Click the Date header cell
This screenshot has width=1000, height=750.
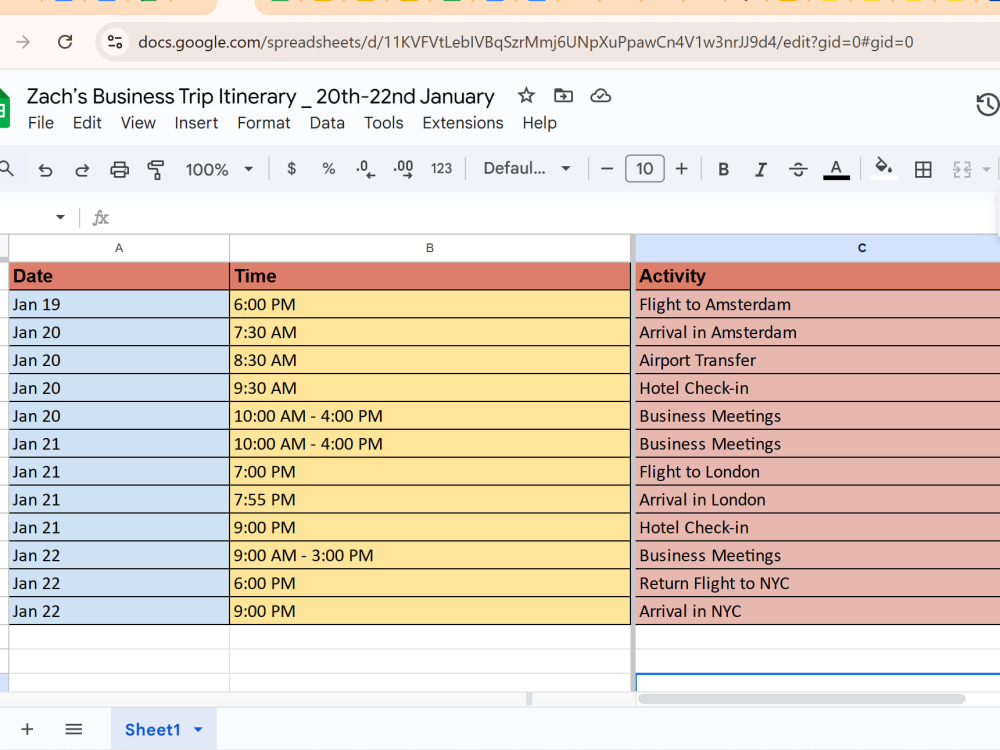click(x=119, y=276)
